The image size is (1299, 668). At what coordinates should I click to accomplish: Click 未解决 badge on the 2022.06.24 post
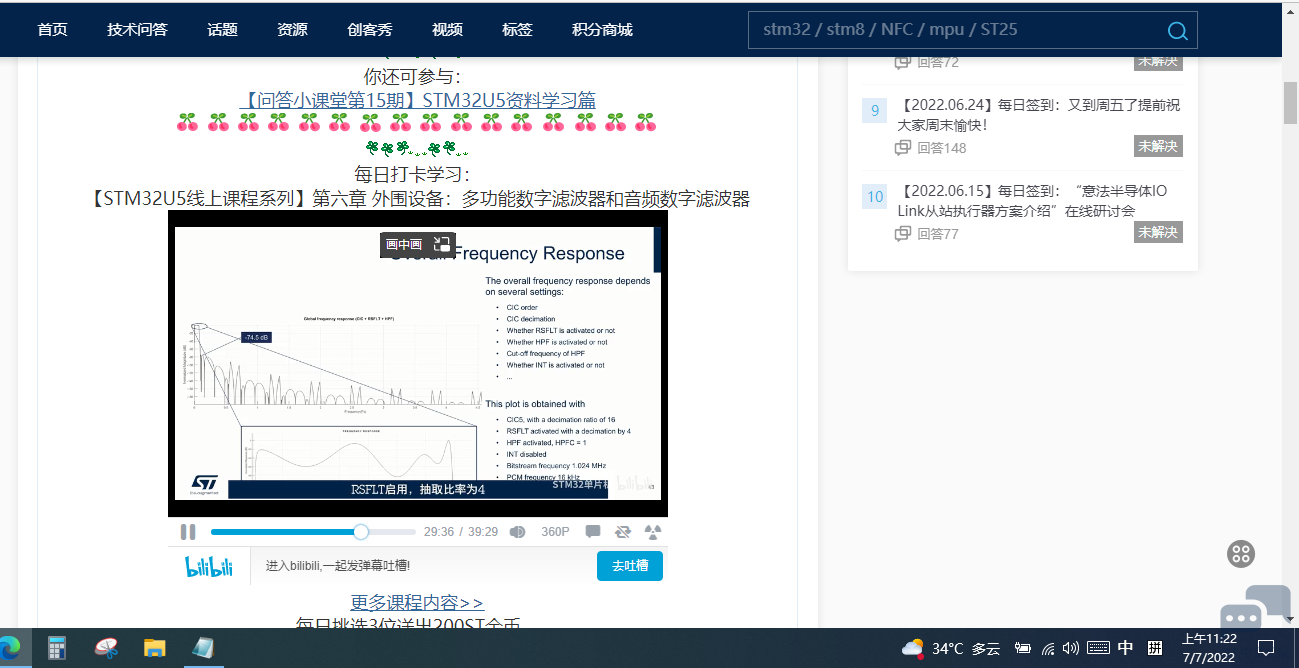tap(1158, 146)
